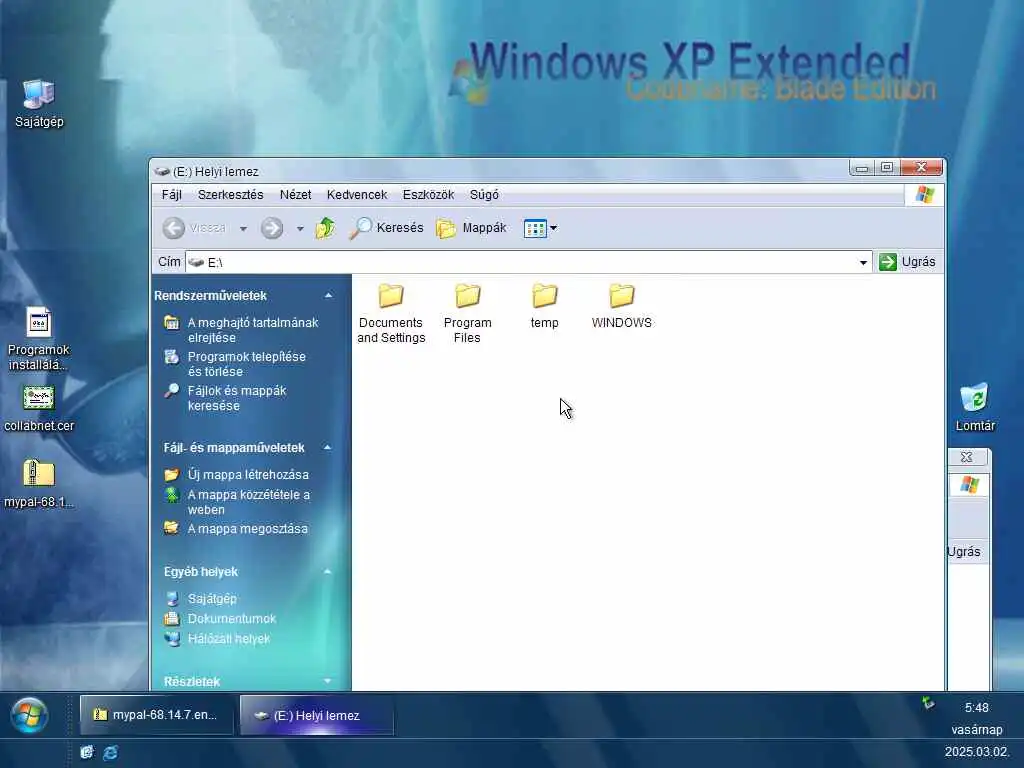Click the Show Desktop quick launch icon
Viewport: 1024px width, 768px height.
(x=87, y=752)
